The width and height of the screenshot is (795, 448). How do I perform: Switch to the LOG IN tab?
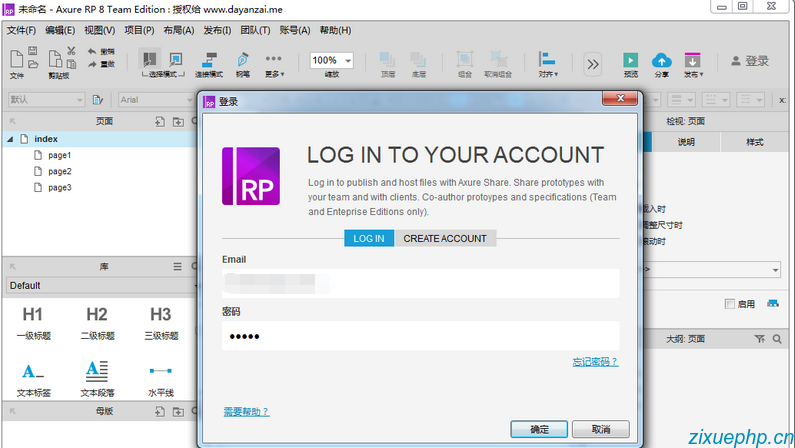(369, 238)
